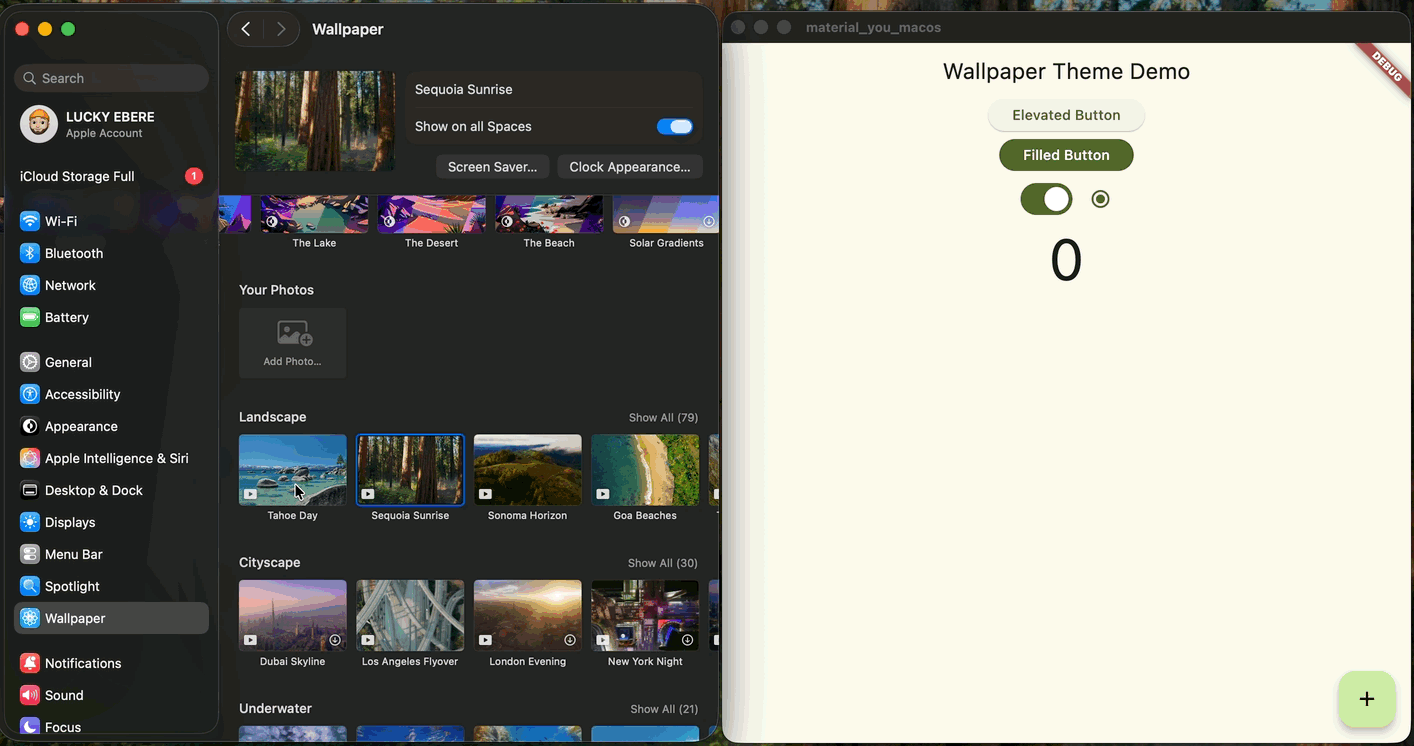This screenshot has height=746, width=1414.
Task: Open Notifications settings label
Action: tap(83, 663)
